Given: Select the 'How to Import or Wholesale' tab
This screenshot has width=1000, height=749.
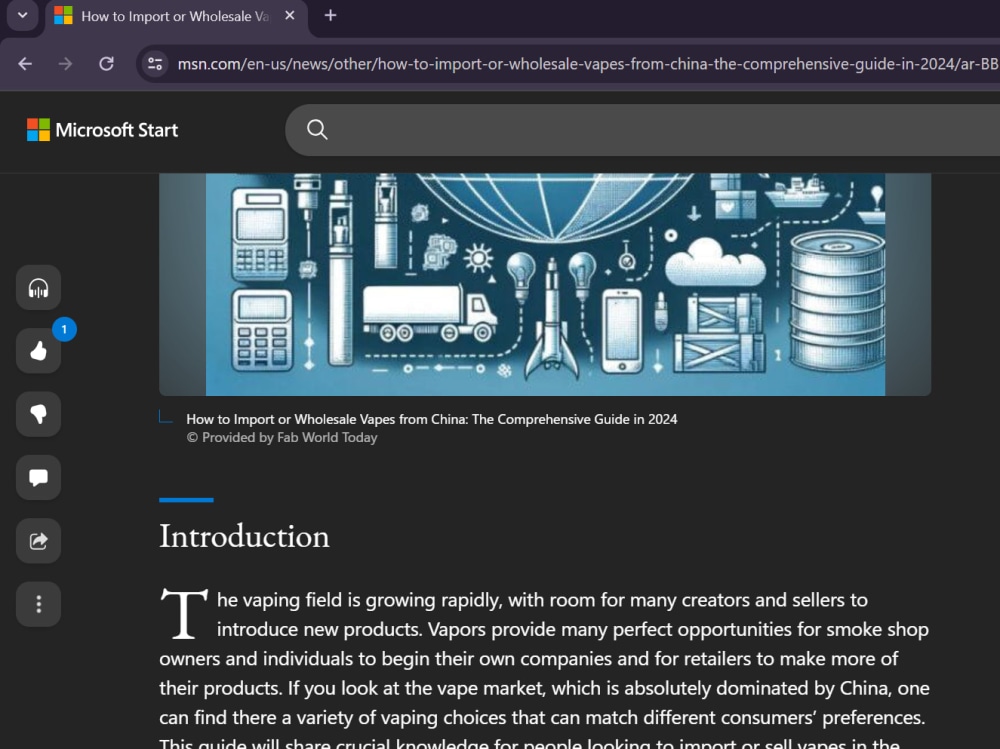Looking at the screenshot, I should coord(175,17).
